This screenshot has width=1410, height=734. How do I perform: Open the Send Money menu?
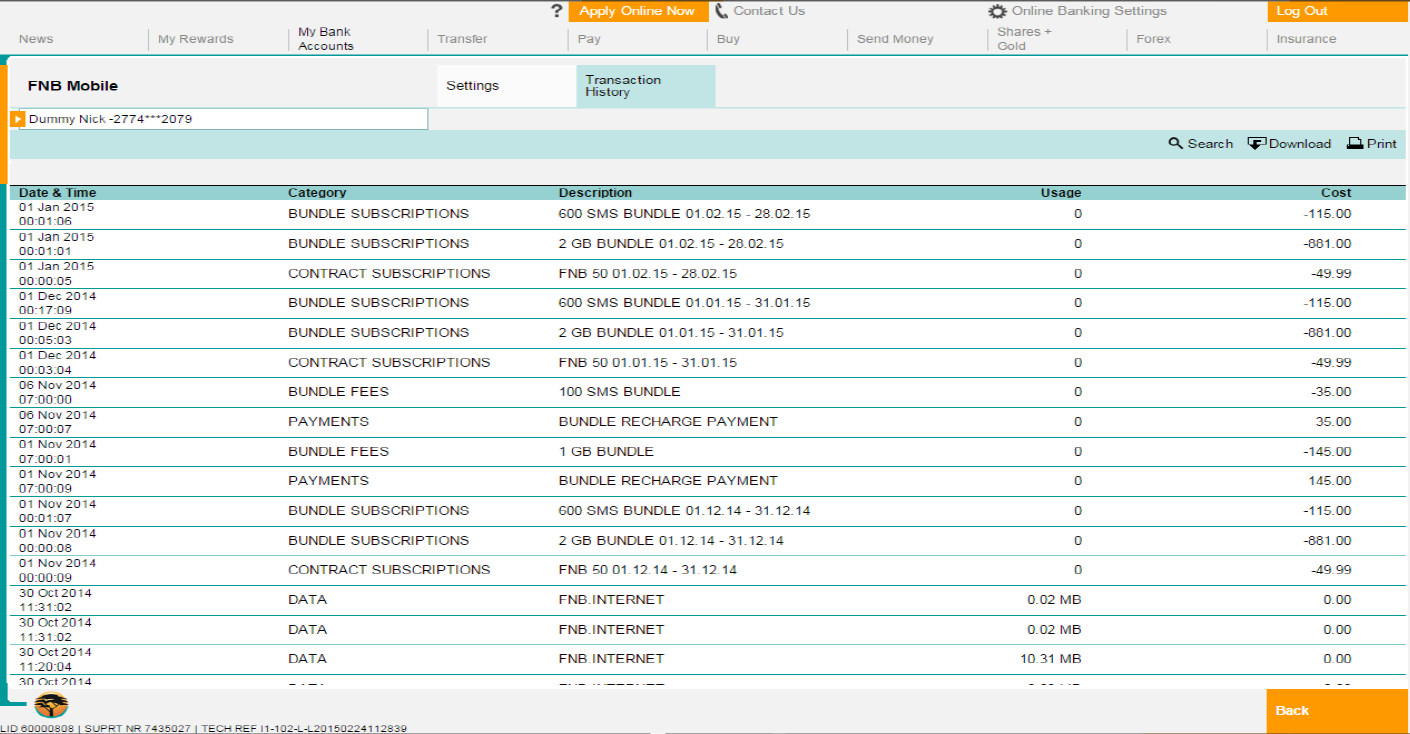pyautogui.click(x=895, y=39)
